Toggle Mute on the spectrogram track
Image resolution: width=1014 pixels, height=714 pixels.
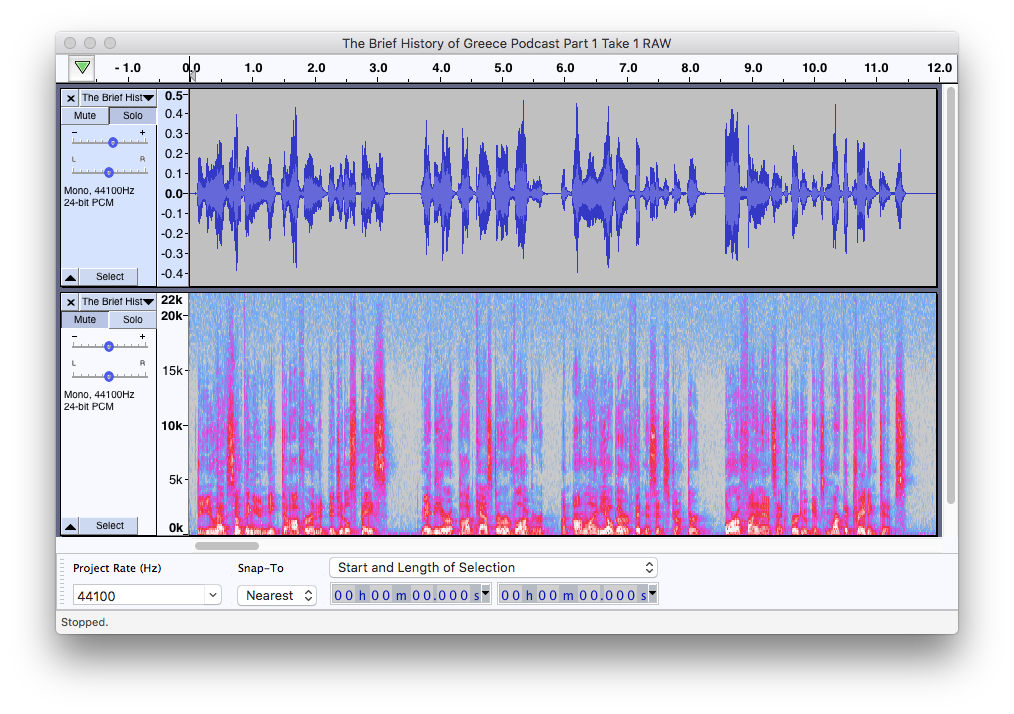coord(85,320)
